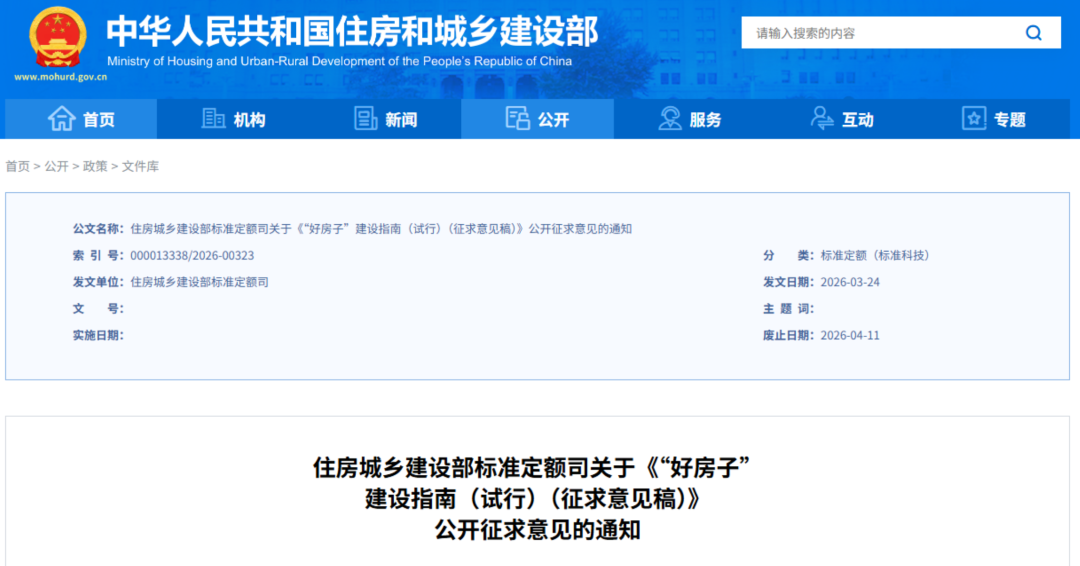Viewport: 1080px width, 566px height.
Task: Switch to the 专题 navigation text label
Action: pyautogui.click(x=1009, y=120)
